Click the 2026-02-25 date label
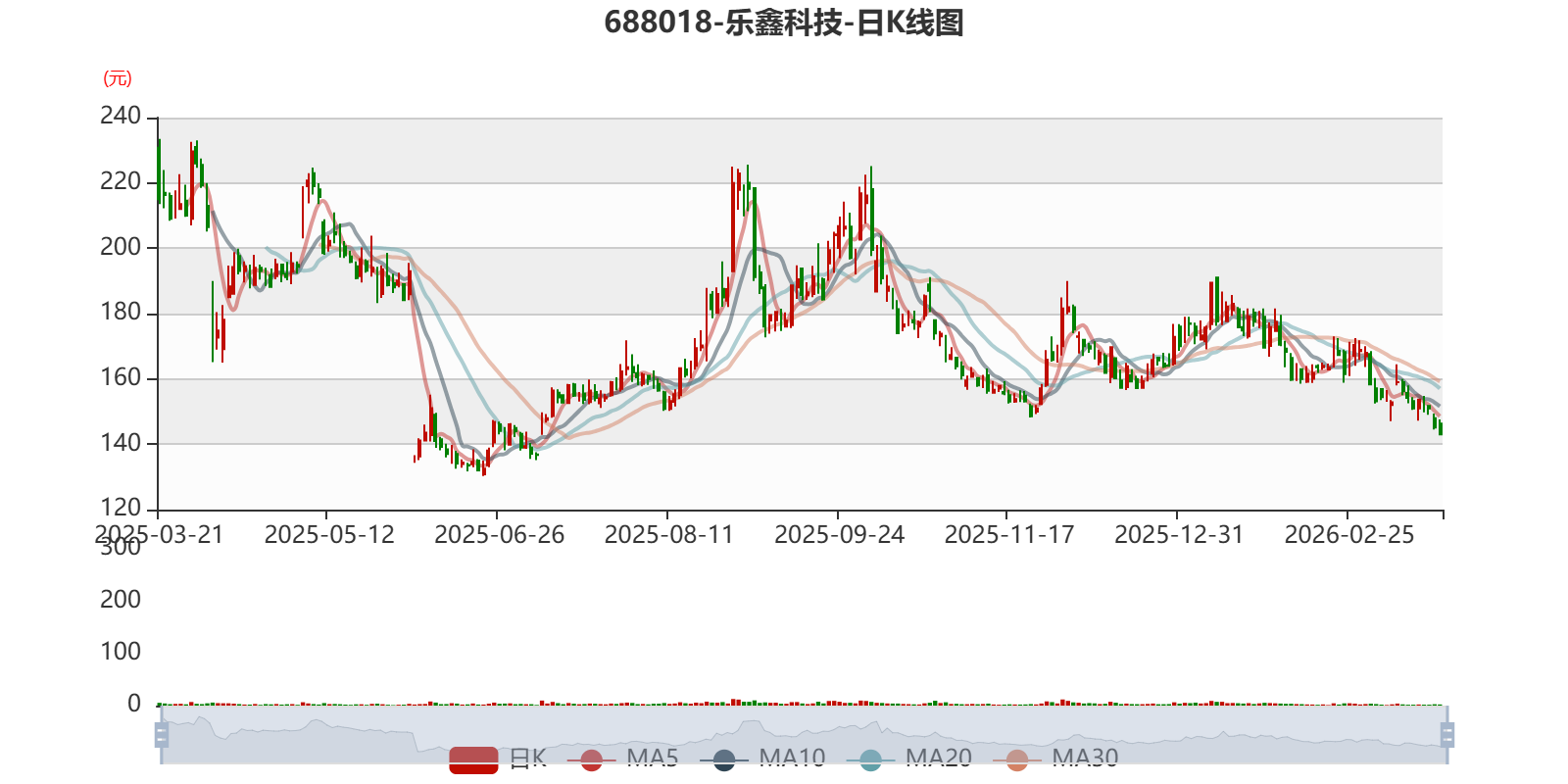Viewport: 1568px width, 784px height. (1349, 535)
